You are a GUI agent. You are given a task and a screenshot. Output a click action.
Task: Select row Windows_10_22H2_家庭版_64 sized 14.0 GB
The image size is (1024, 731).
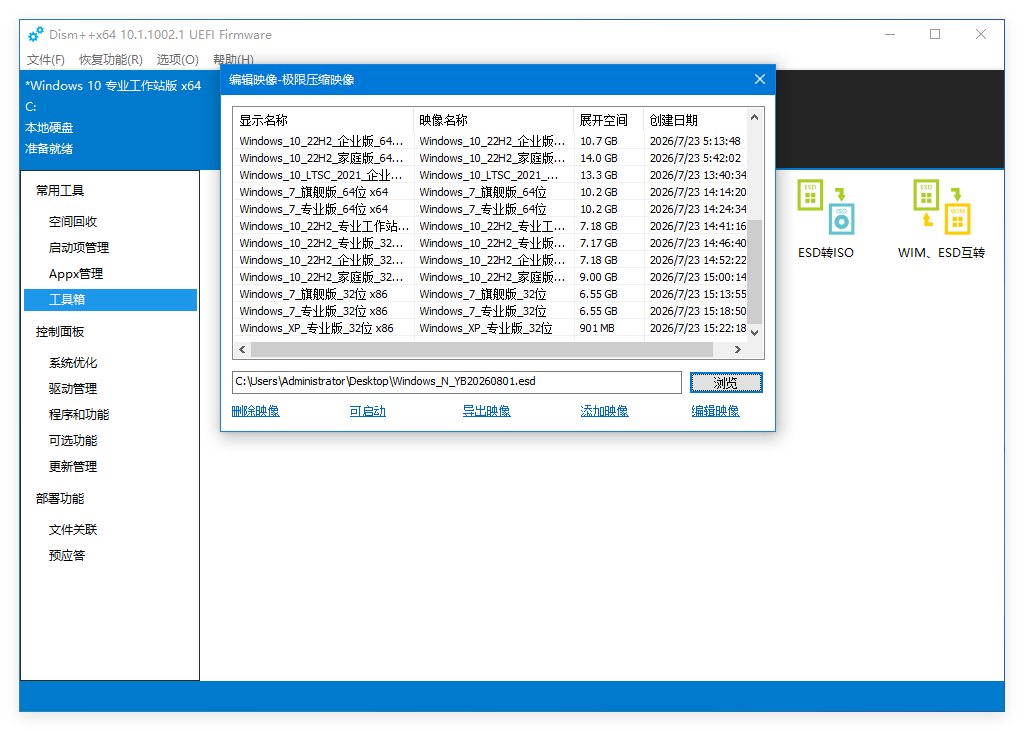[490, 158]
